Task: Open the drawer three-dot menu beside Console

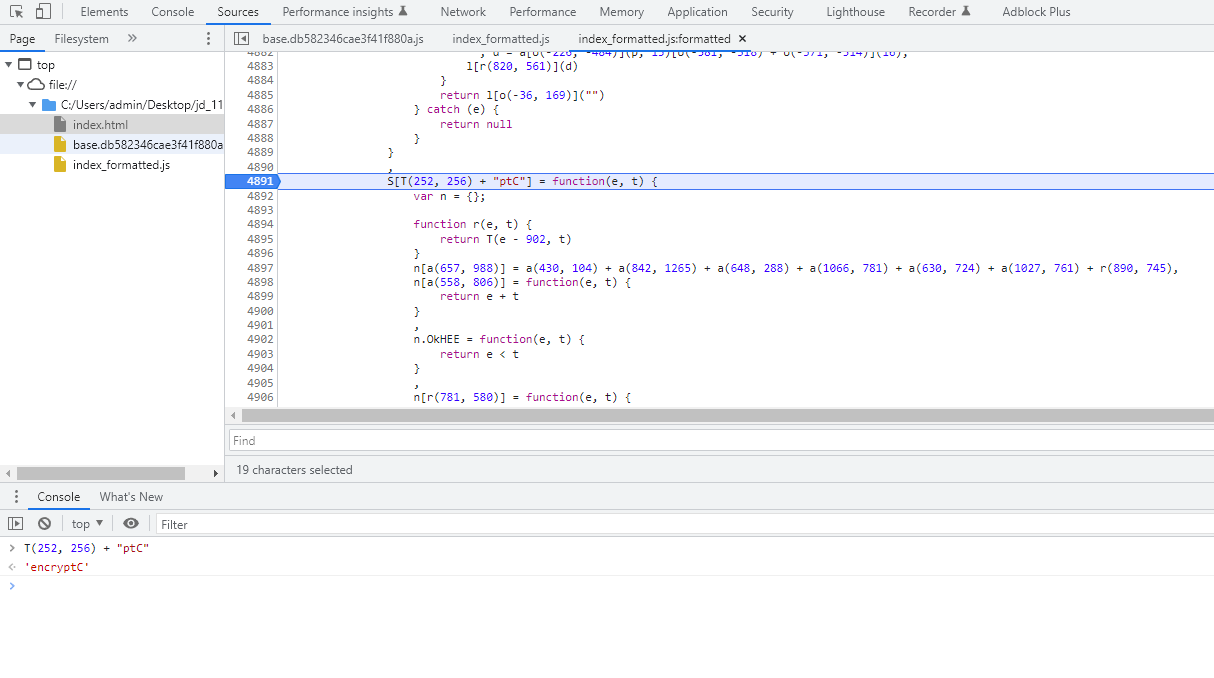Action: pyautogui.click(x=16, y=497)
